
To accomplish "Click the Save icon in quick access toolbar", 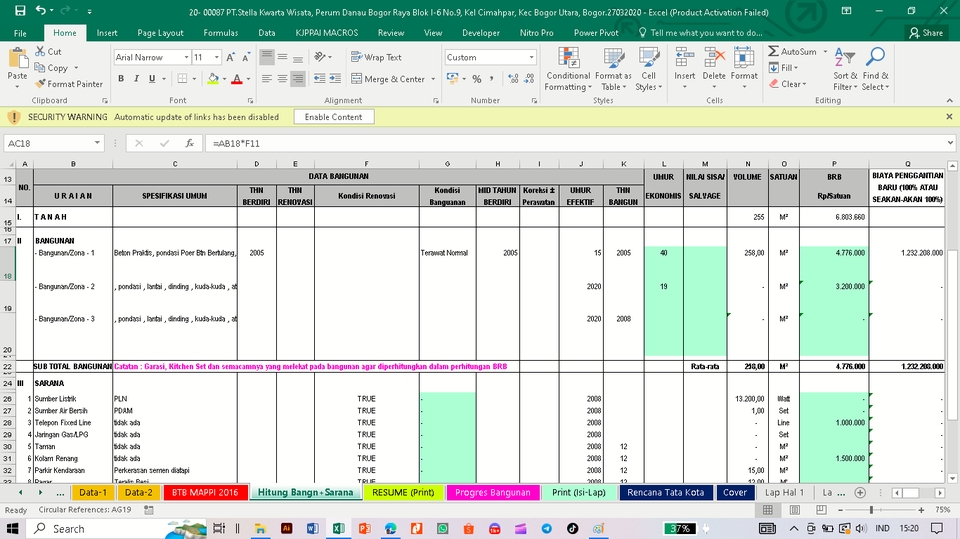I will pyautogui.click(x=20, y=10).
